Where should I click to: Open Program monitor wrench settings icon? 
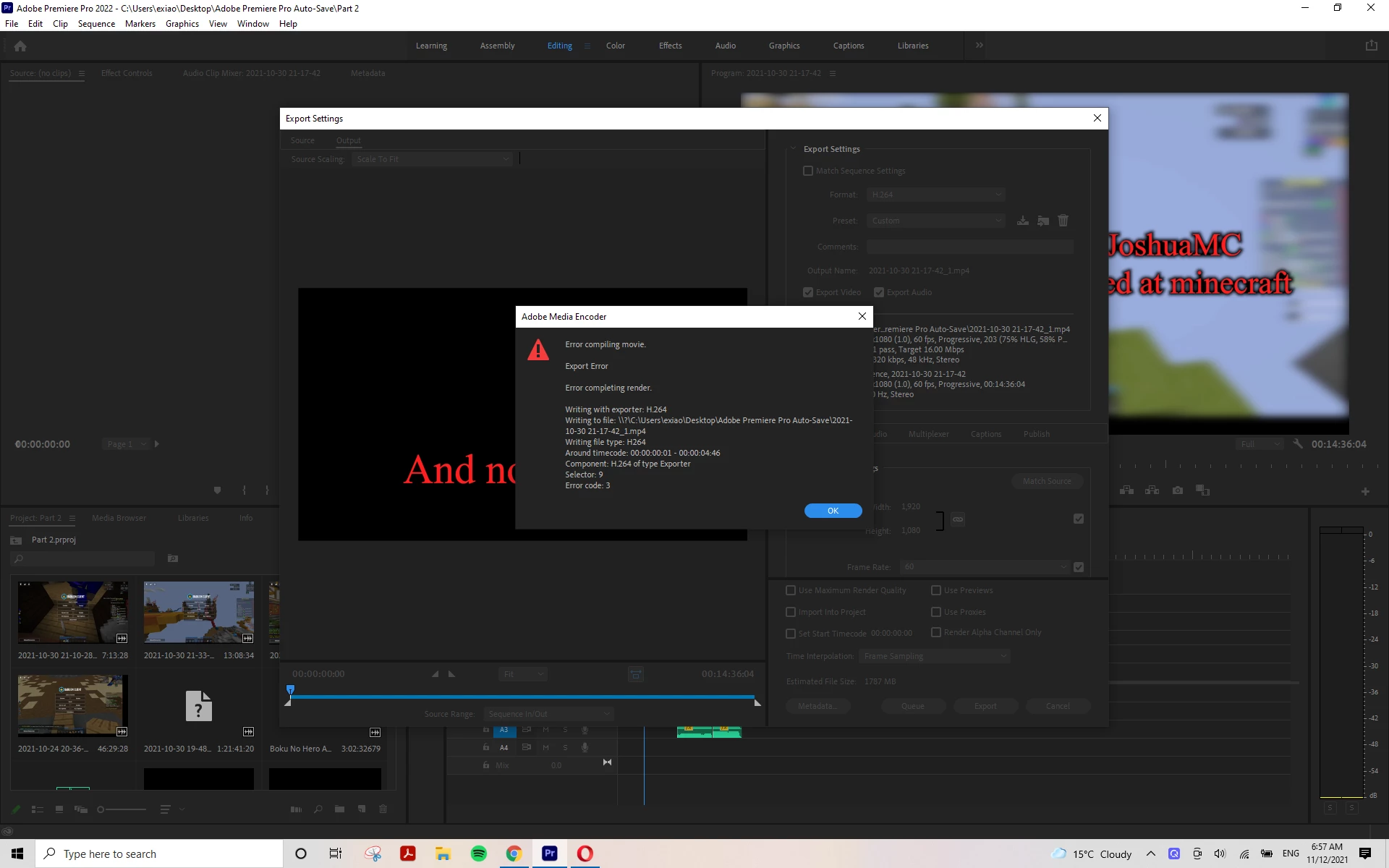click(x=1297, y=444)
